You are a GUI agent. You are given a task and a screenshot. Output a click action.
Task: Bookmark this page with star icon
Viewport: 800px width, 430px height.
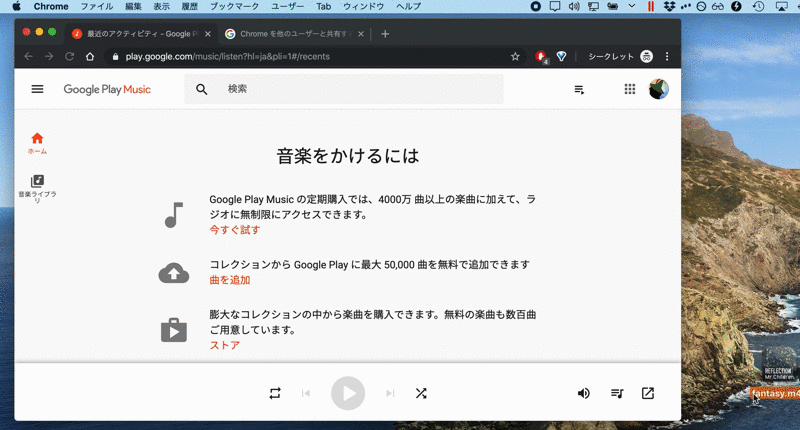[x=515, y=56]
